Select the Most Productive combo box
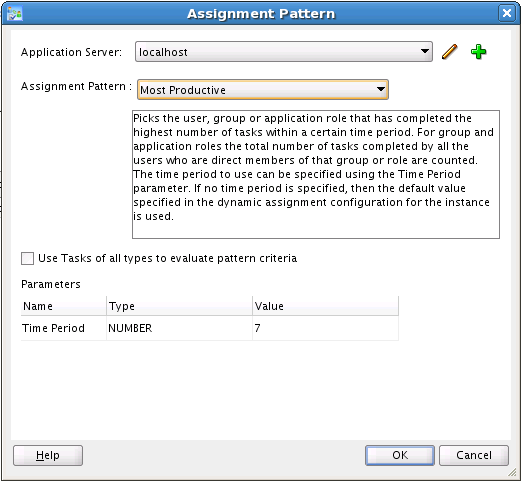 point(263,89)
